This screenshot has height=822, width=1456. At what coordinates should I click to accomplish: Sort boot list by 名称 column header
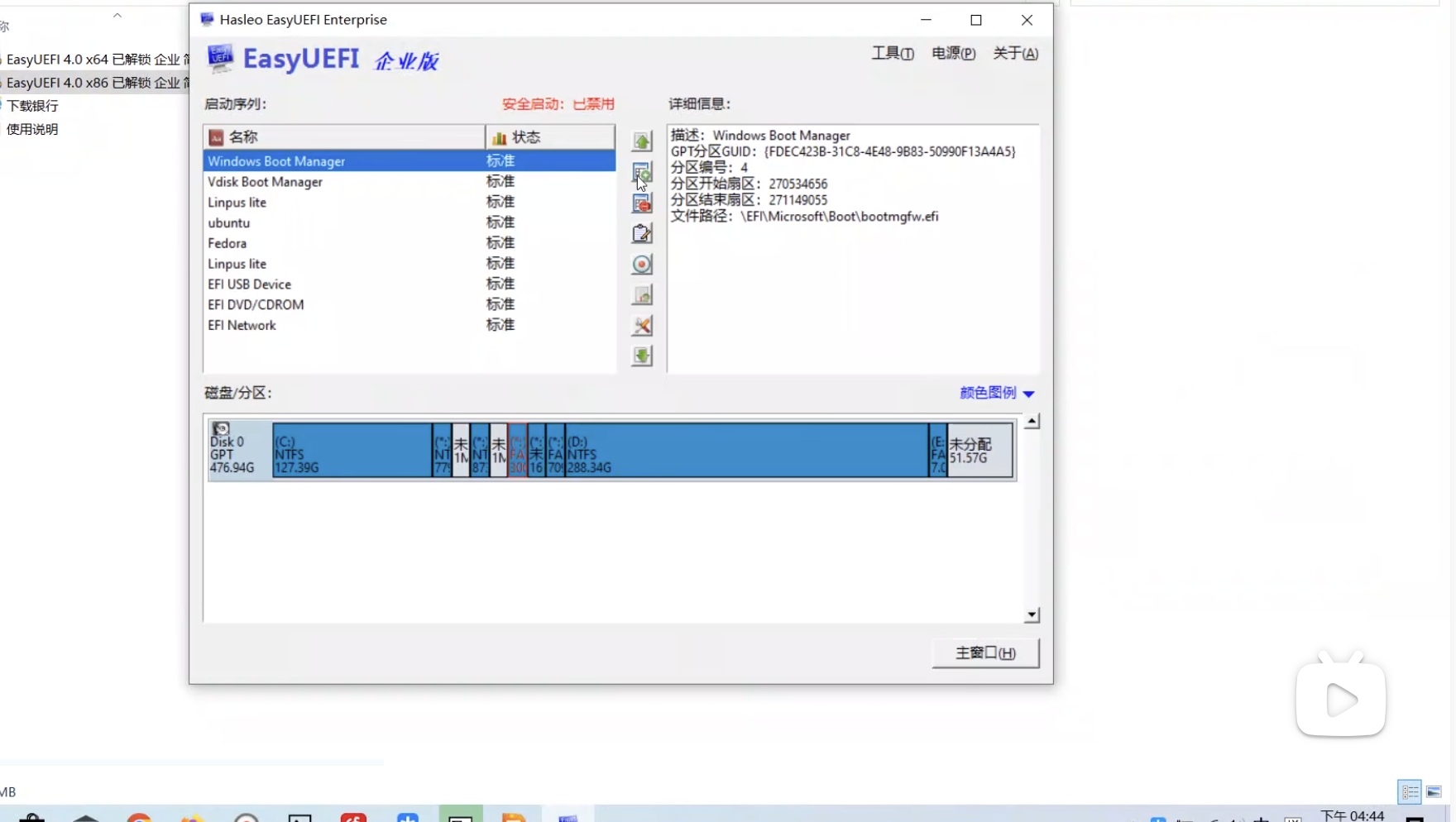(344, 137)
